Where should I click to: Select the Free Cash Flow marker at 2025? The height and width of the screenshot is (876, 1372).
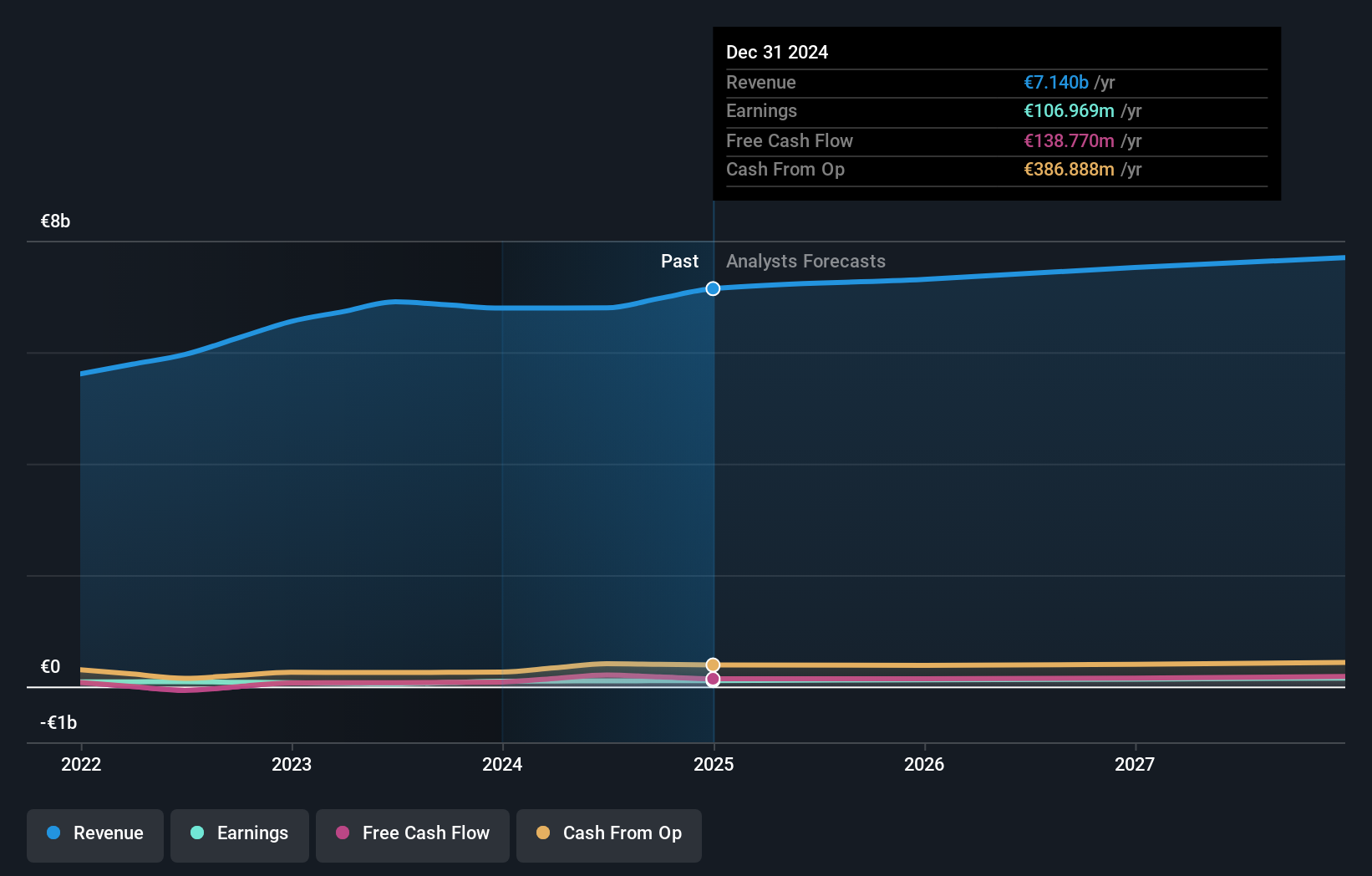(713, 679)
